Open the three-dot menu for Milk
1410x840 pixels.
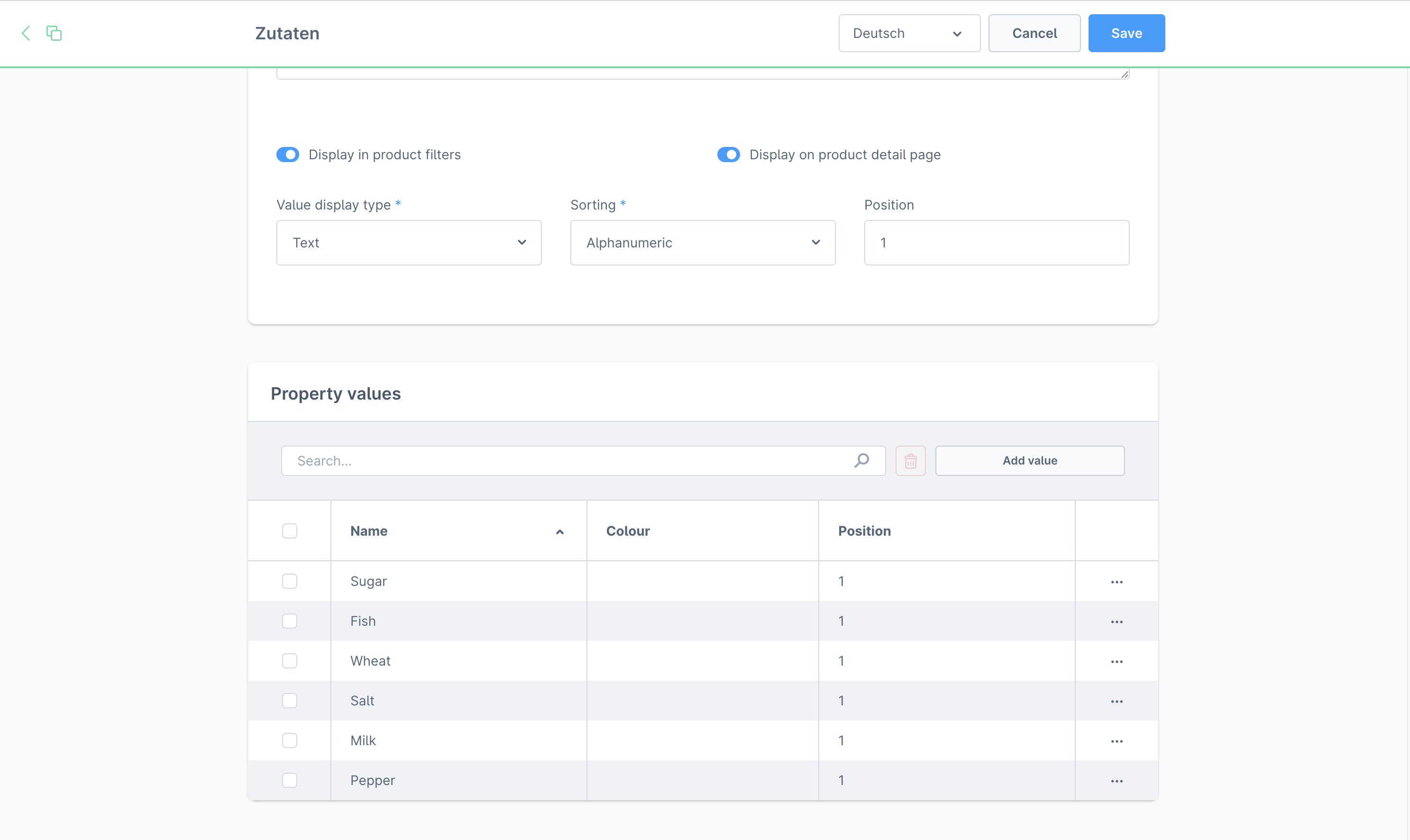[x=1116, y=741]
